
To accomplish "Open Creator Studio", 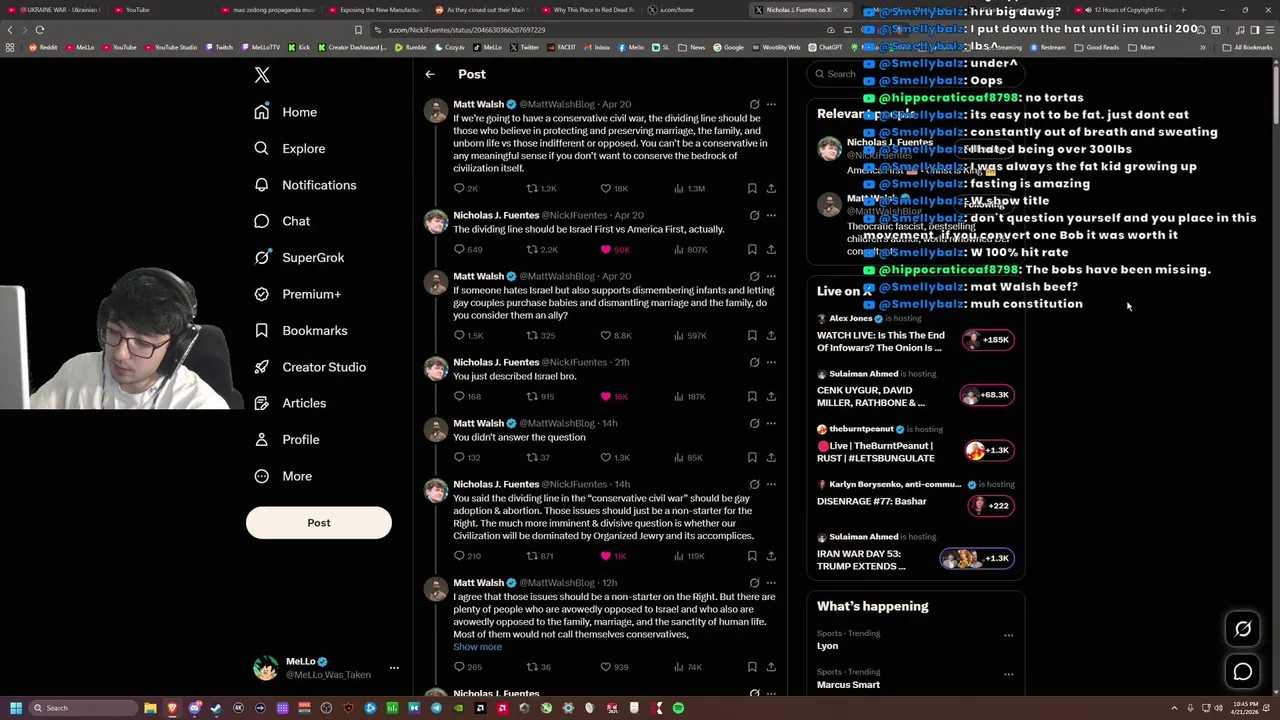I will pos(309,367).
